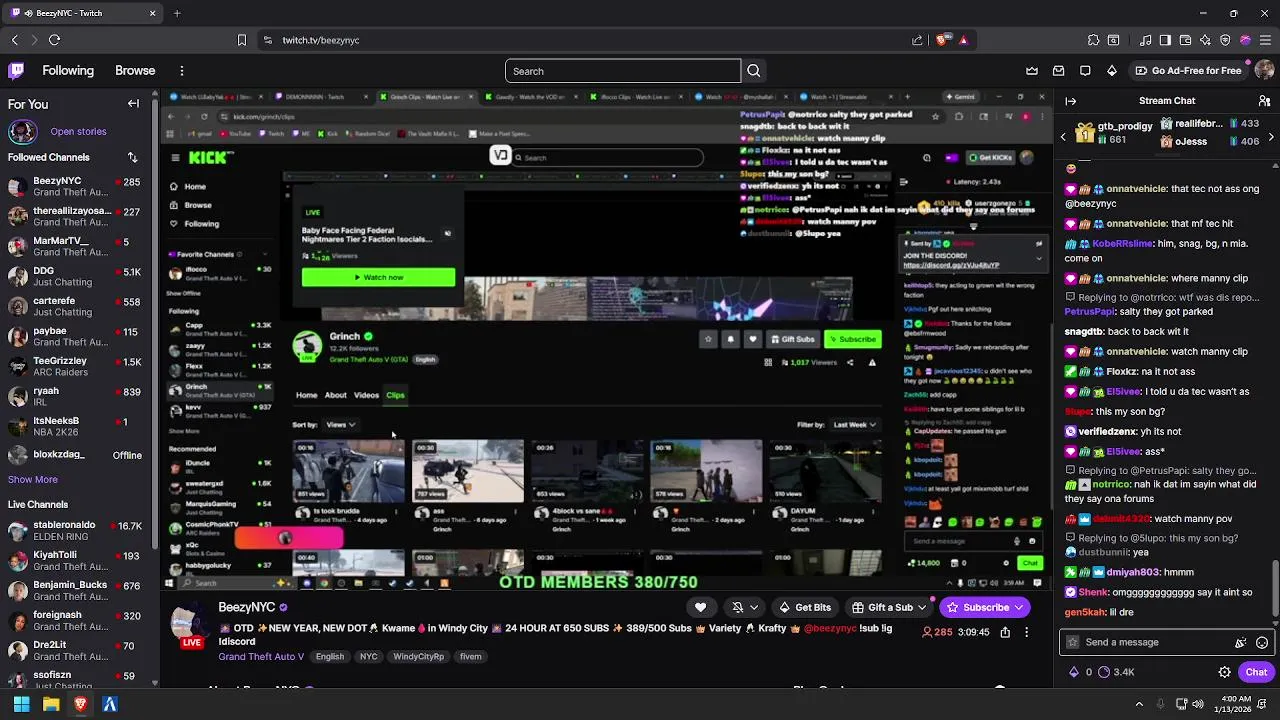Open the notification bell dropdown for BeezyNYC
The width and height of the screenshot is (1280, 720).
[x=744, y=607]
